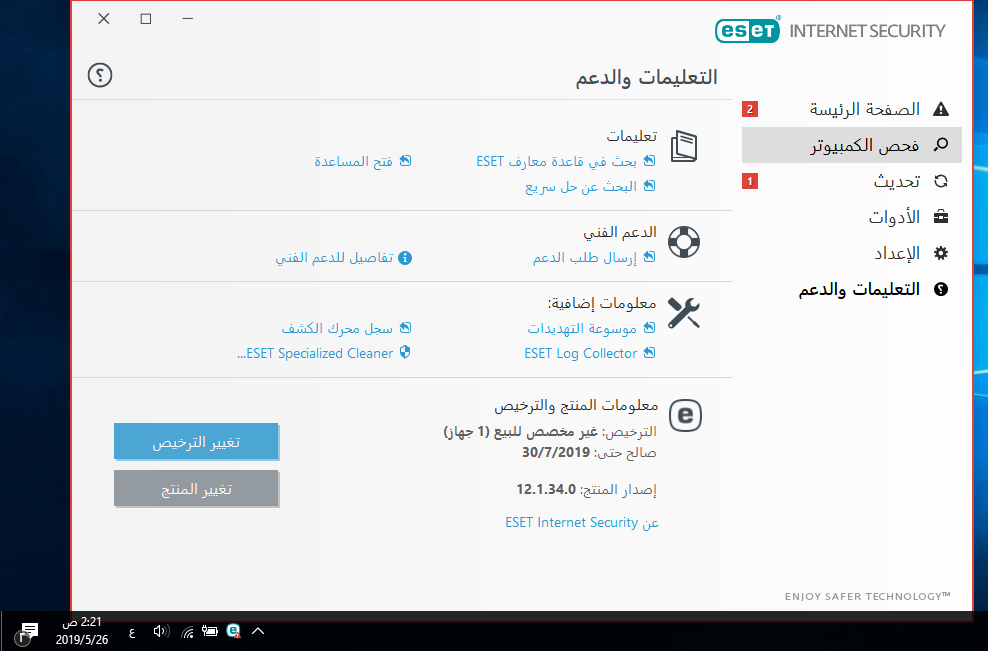
Task: Click the warning icon beside الصفحة الرئيسة
Action: pyautogui.click(x=941, y=109)
